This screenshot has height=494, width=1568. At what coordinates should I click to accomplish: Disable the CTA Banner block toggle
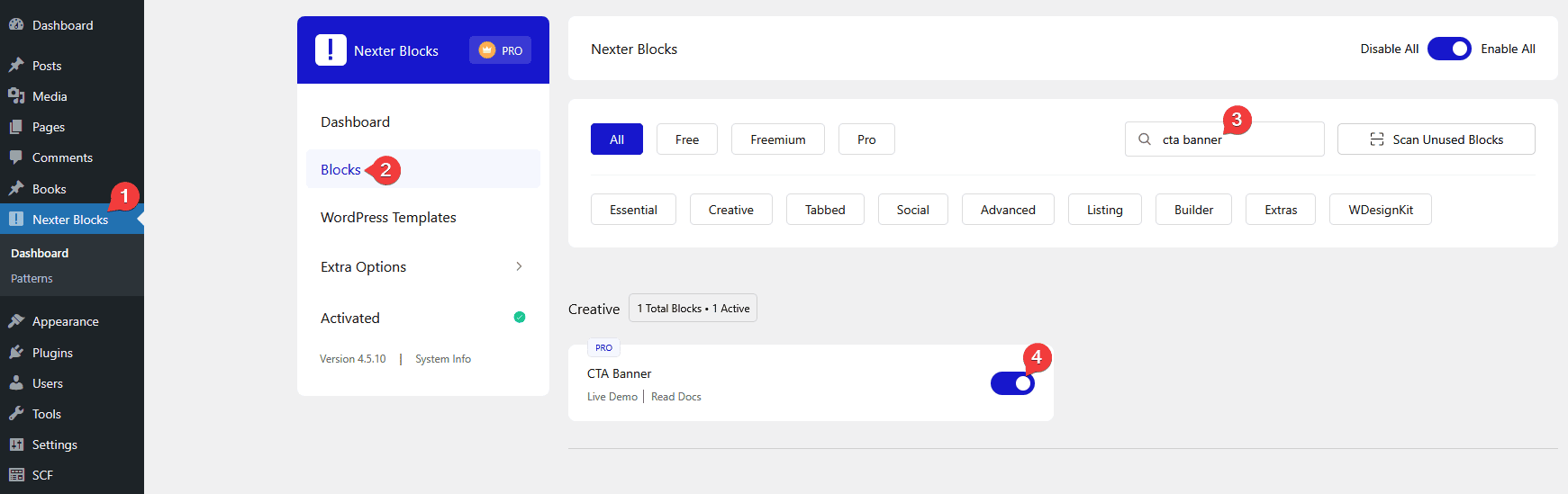(x=1012, y=383)
